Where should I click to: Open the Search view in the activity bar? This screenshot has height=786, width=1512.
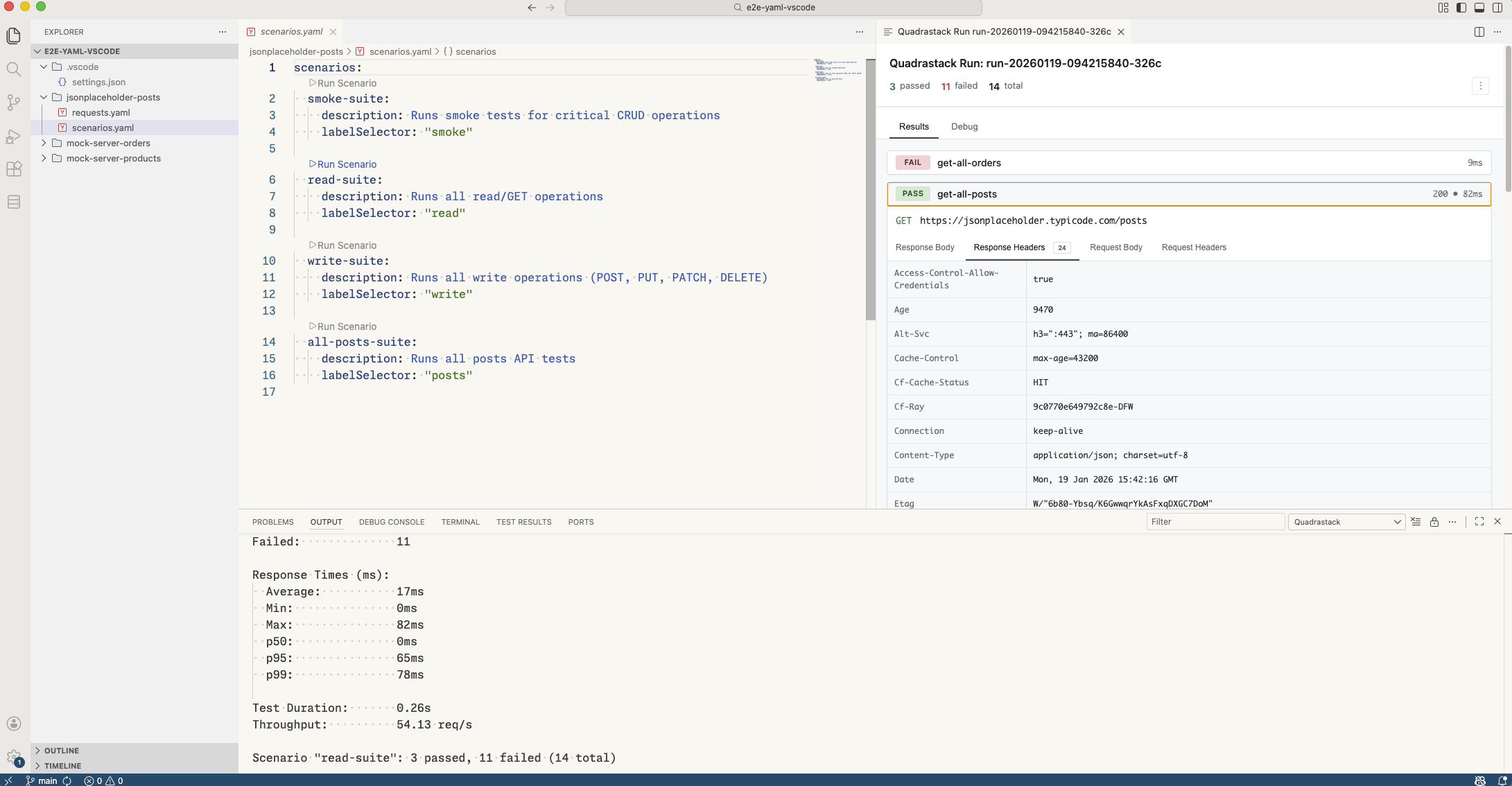point(14,69)
